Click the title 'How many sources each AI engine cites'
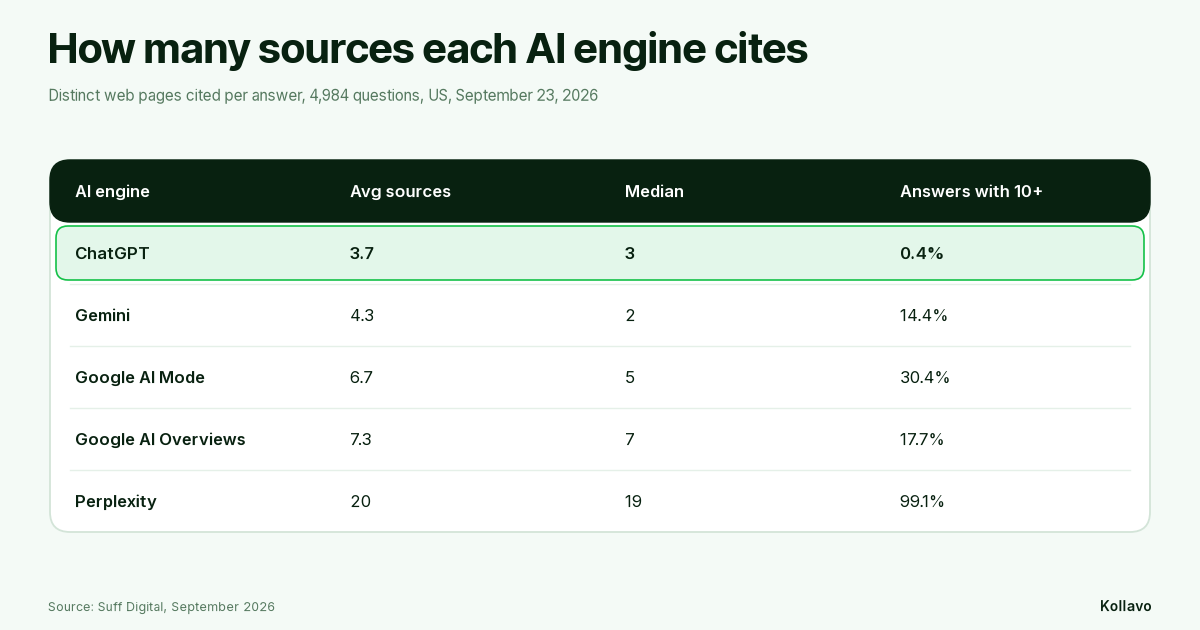The width and height of the screenshot is (1200, 630). (x=428, y=49)
